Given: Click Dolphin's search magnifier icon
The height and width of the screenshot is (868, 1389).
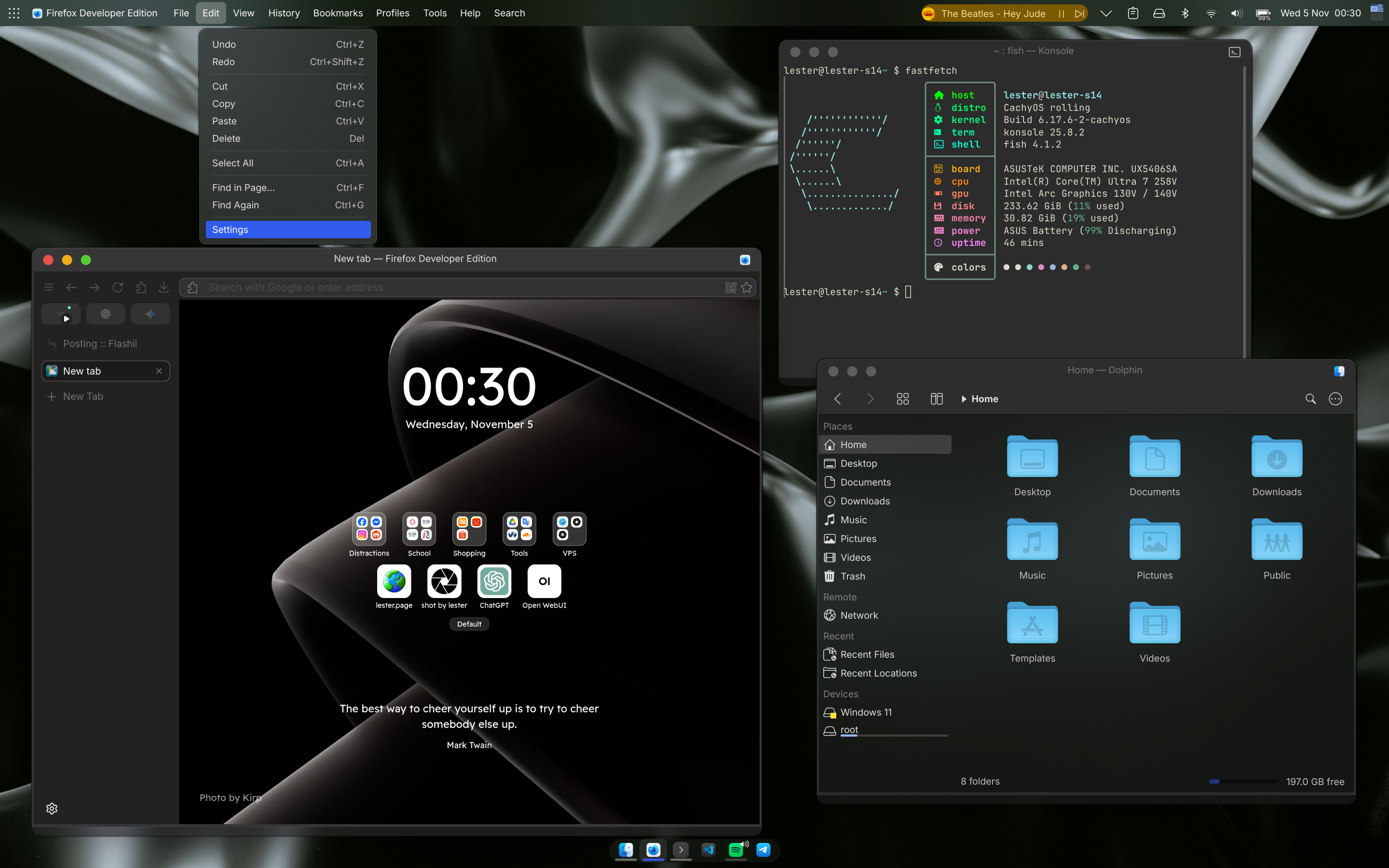Looking at the screenshot, I should (x=1310, y=399).
